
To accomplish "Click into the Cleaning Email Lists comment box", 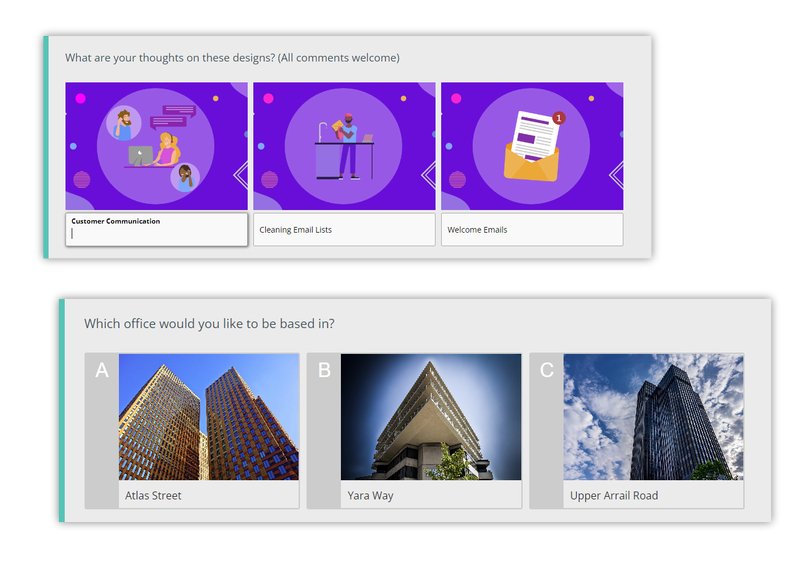I will click(344, 230).
